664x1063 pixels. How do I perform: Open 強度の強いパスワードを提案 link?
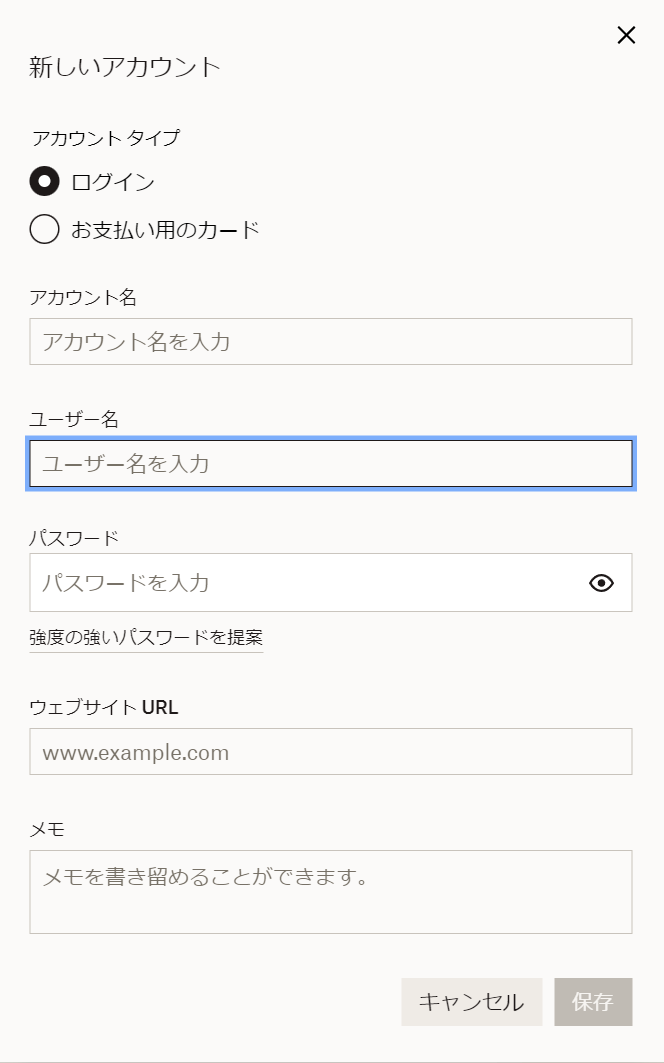pyautogui.click(x=146, y=638)
